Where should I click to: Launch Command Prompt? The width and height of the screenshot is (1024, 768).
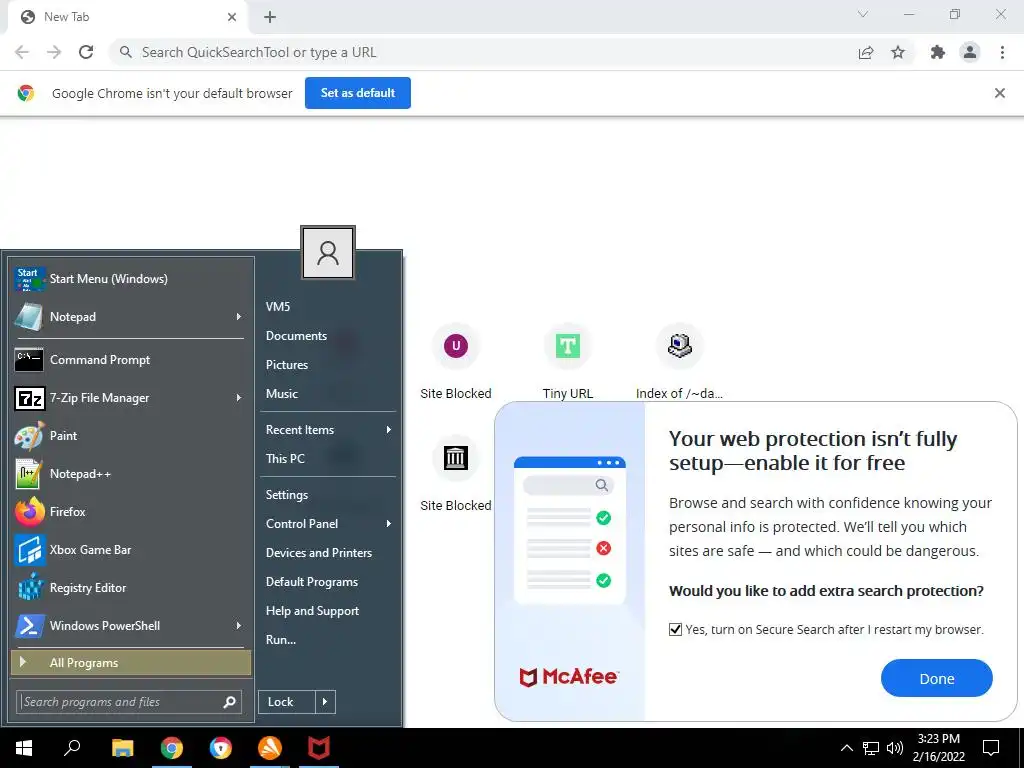click(x=129, y=360)
